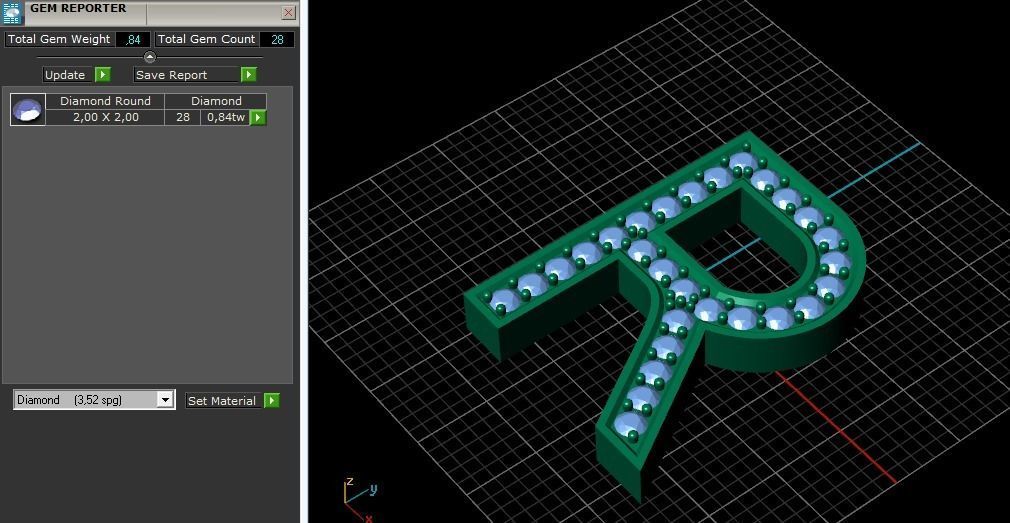The height and width of the screenshot is (523, 1010).
Task: Click the green arrow in the 0,84tw row
Action: (258, 117)
